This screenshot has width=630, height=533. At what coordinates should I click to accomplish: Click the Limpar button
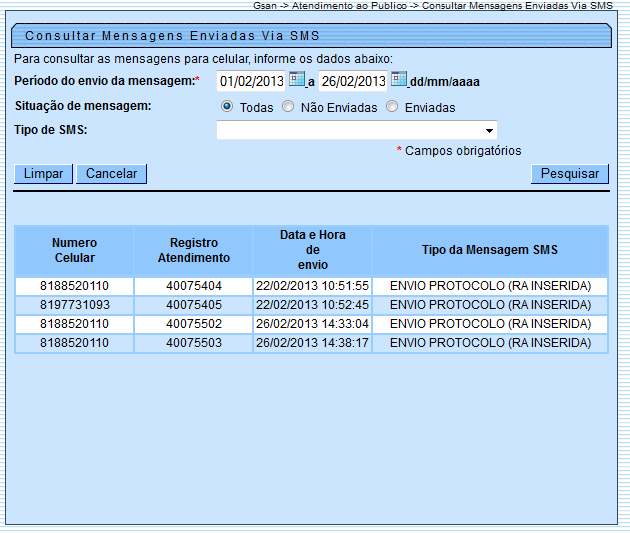[x=43, y=174]
